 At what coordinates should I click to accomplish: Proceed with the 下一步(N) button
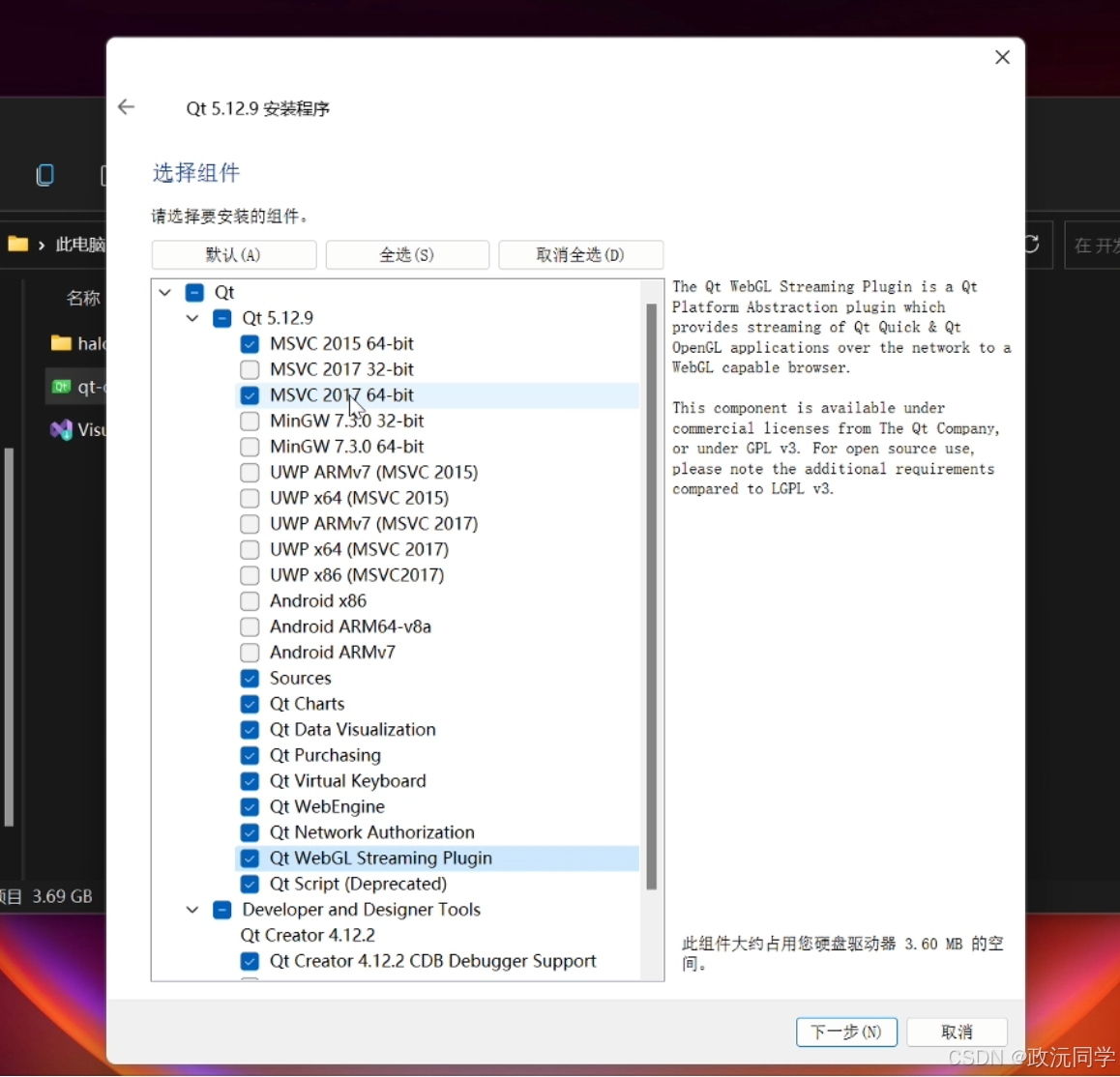pyautogui.click(x=846, y=1032)
